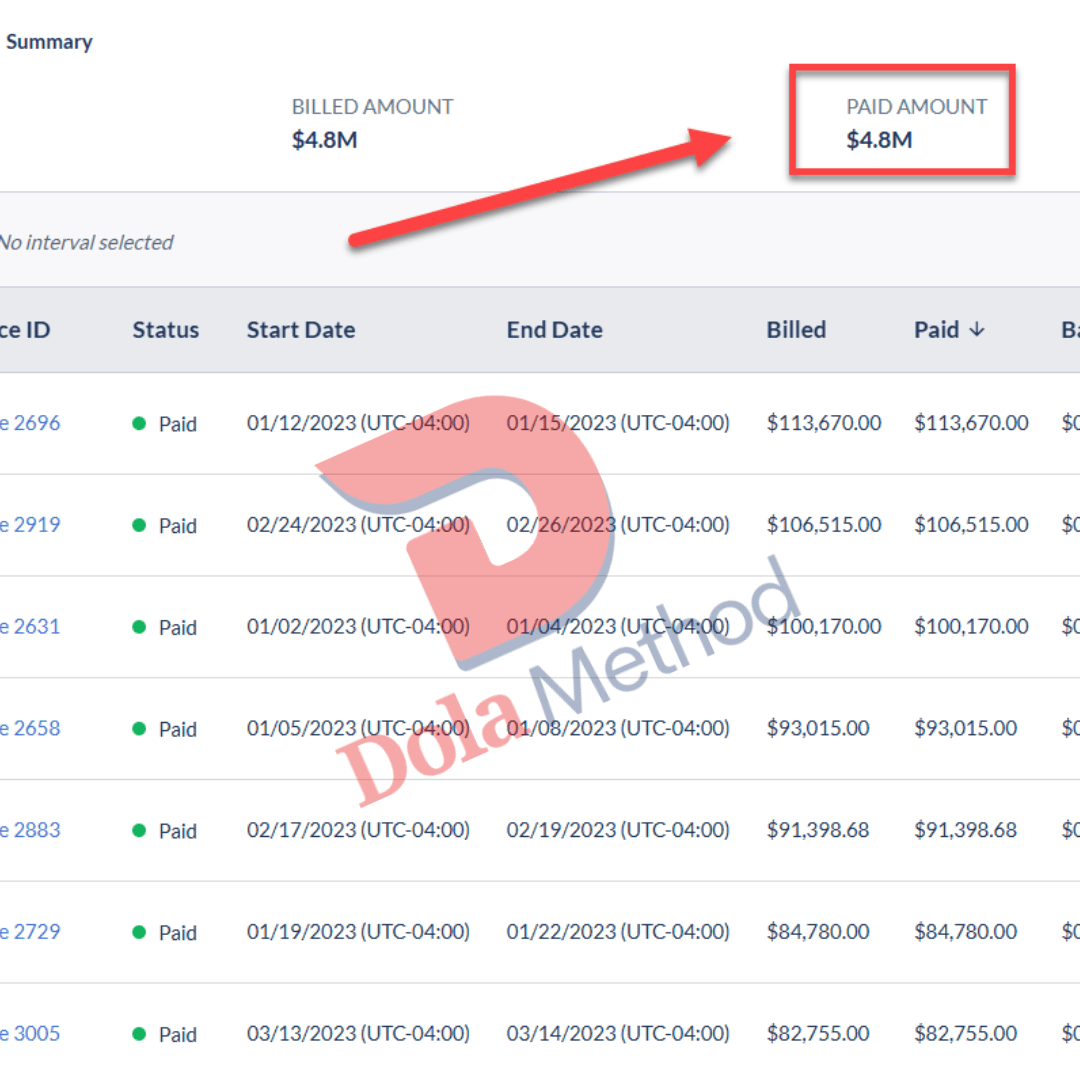Sort table by Billed column header
Screen dimensions: 1080x1080
(796, 330)
